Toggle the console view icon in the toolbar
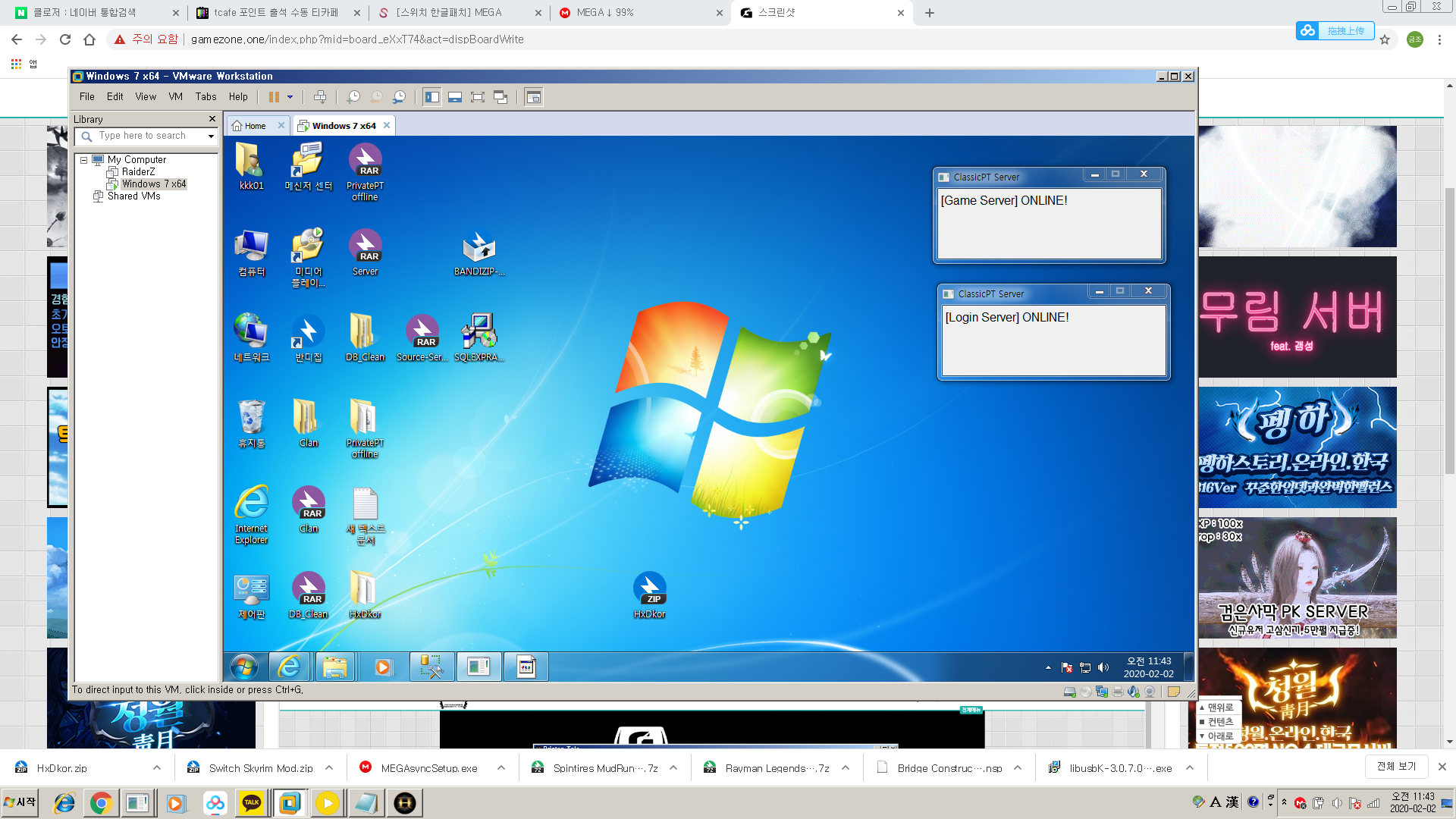Screen dimensions: 1456x819 tap(534, 97)
